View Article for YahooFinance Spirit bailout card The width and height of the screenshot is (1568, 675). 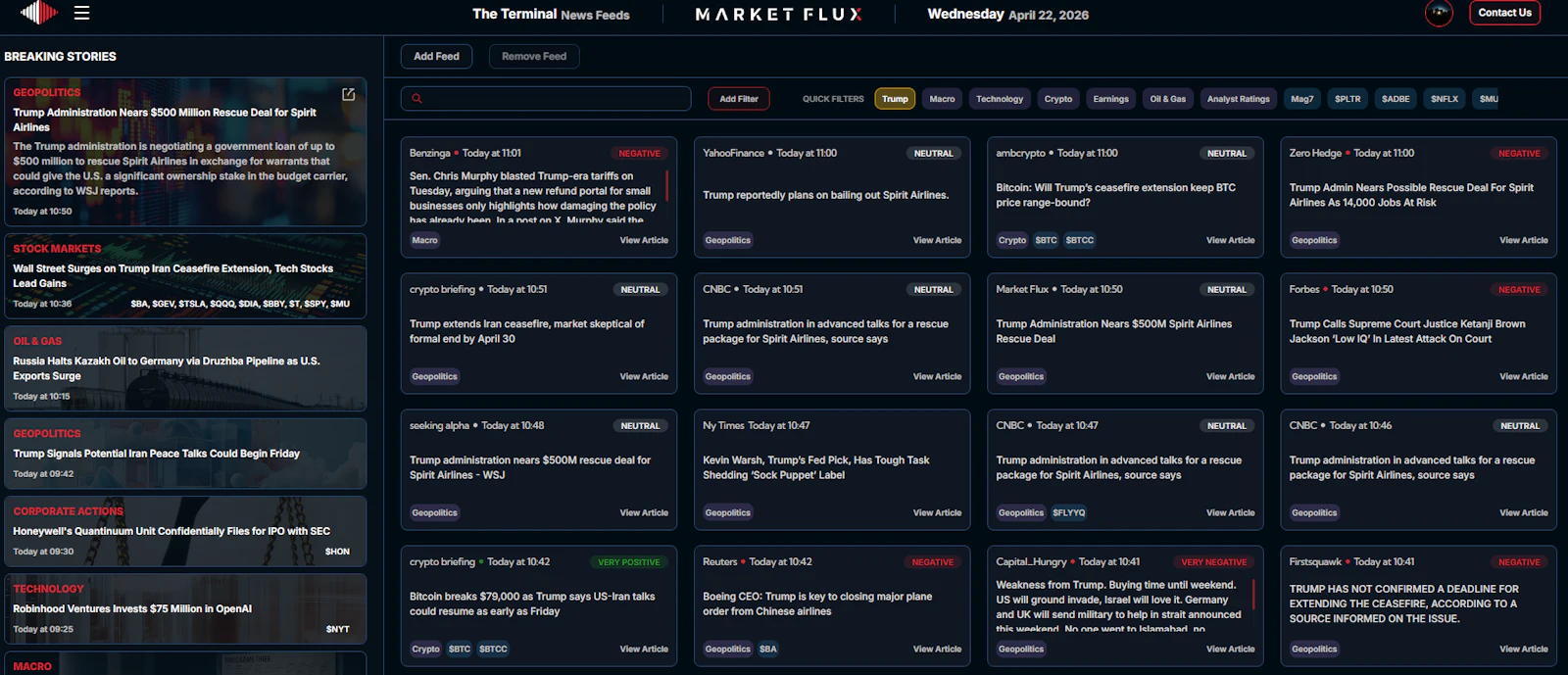coord(937,240)
